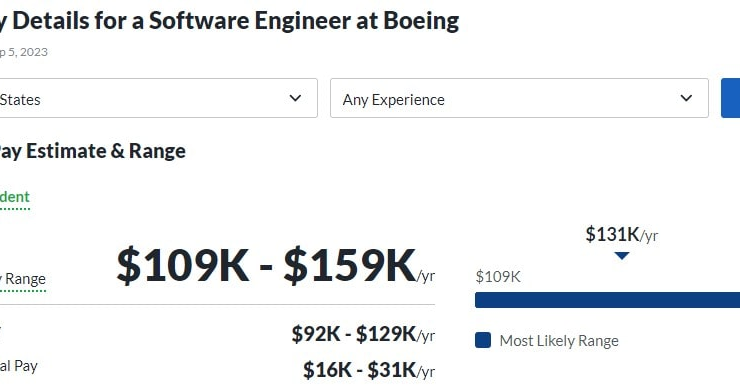This screenshot has height=391, width=740.
Task: Open the location dropdown ending in States
Action: coord(159,98)
